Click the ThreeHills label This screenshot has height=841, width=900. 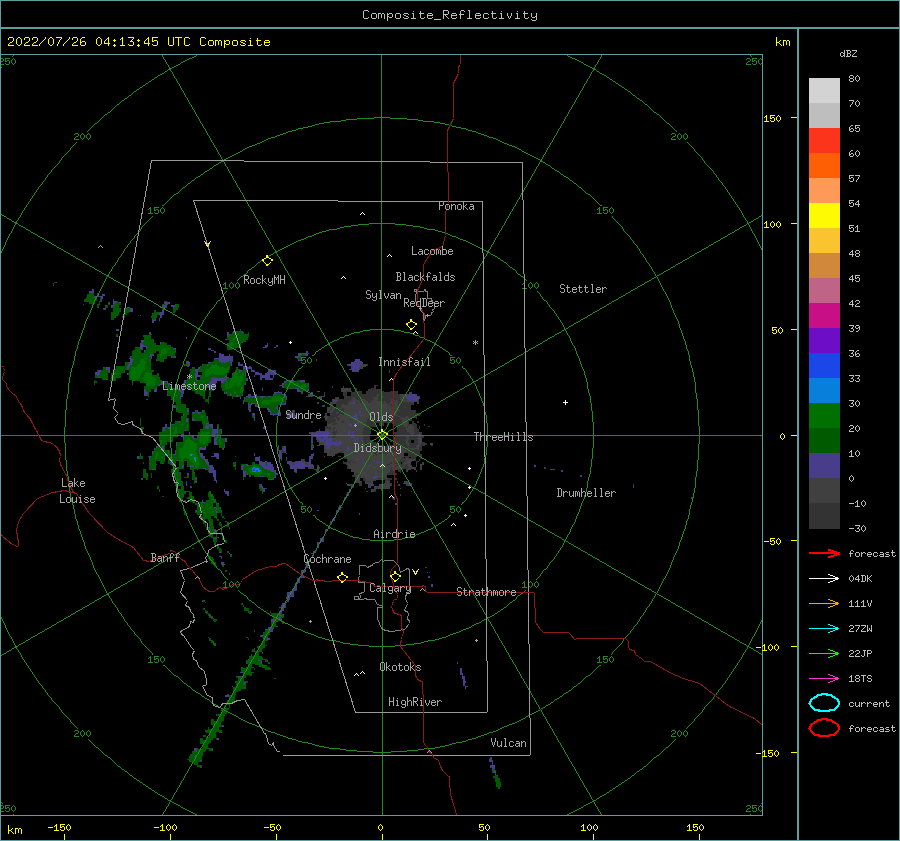(x=503, y=437)
